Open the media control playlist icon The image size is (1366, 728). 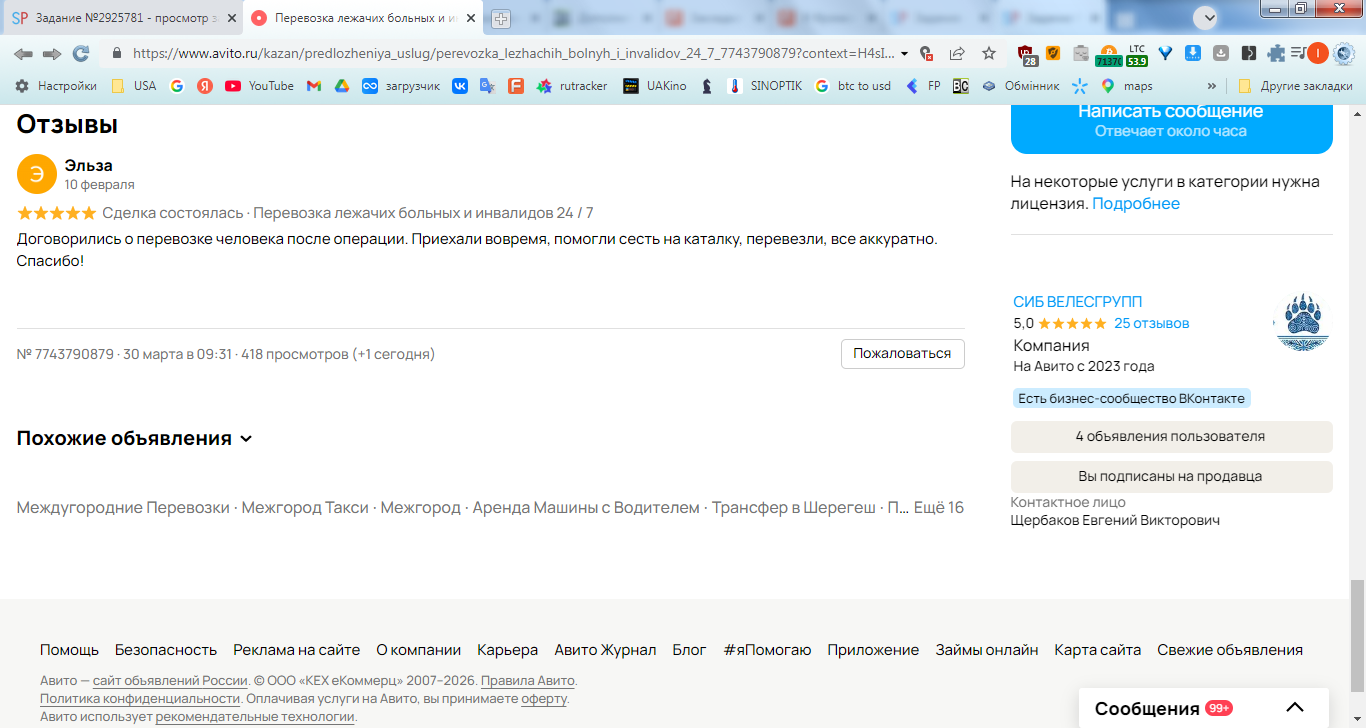tap(1298, 53)
